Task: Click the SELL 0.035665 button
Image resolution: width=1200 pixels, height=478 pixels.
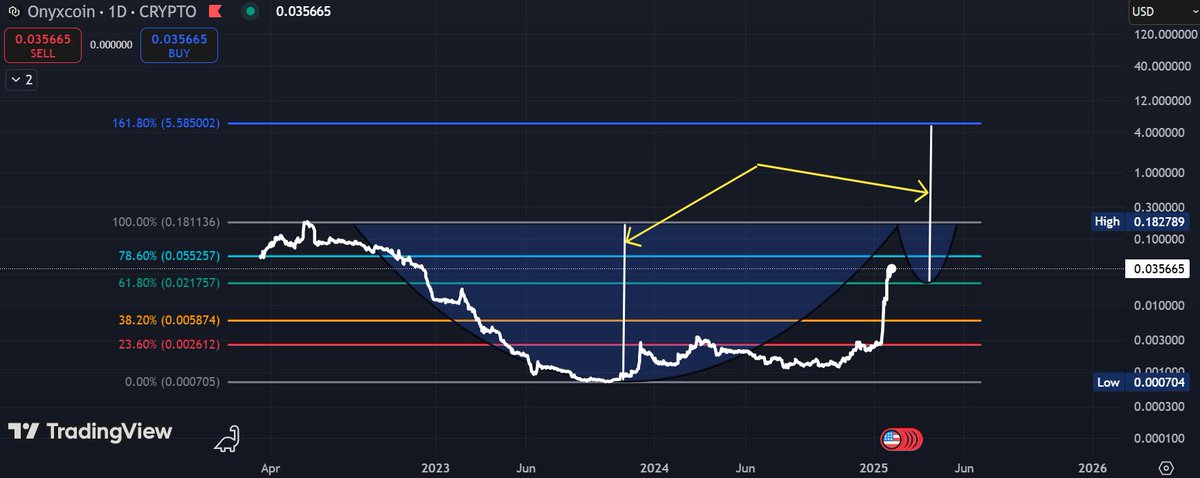Action: pos(42,45)
